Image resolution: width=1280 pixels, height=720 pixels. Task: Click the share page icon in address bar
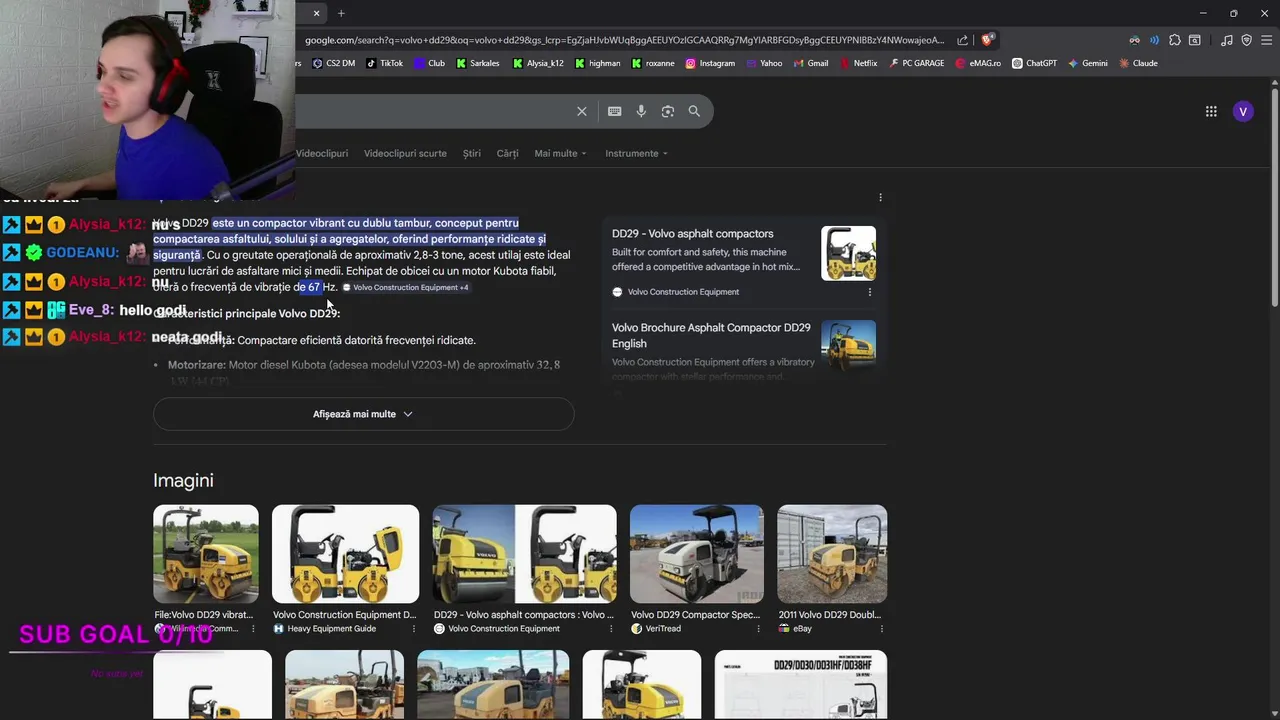coord(962,40)
